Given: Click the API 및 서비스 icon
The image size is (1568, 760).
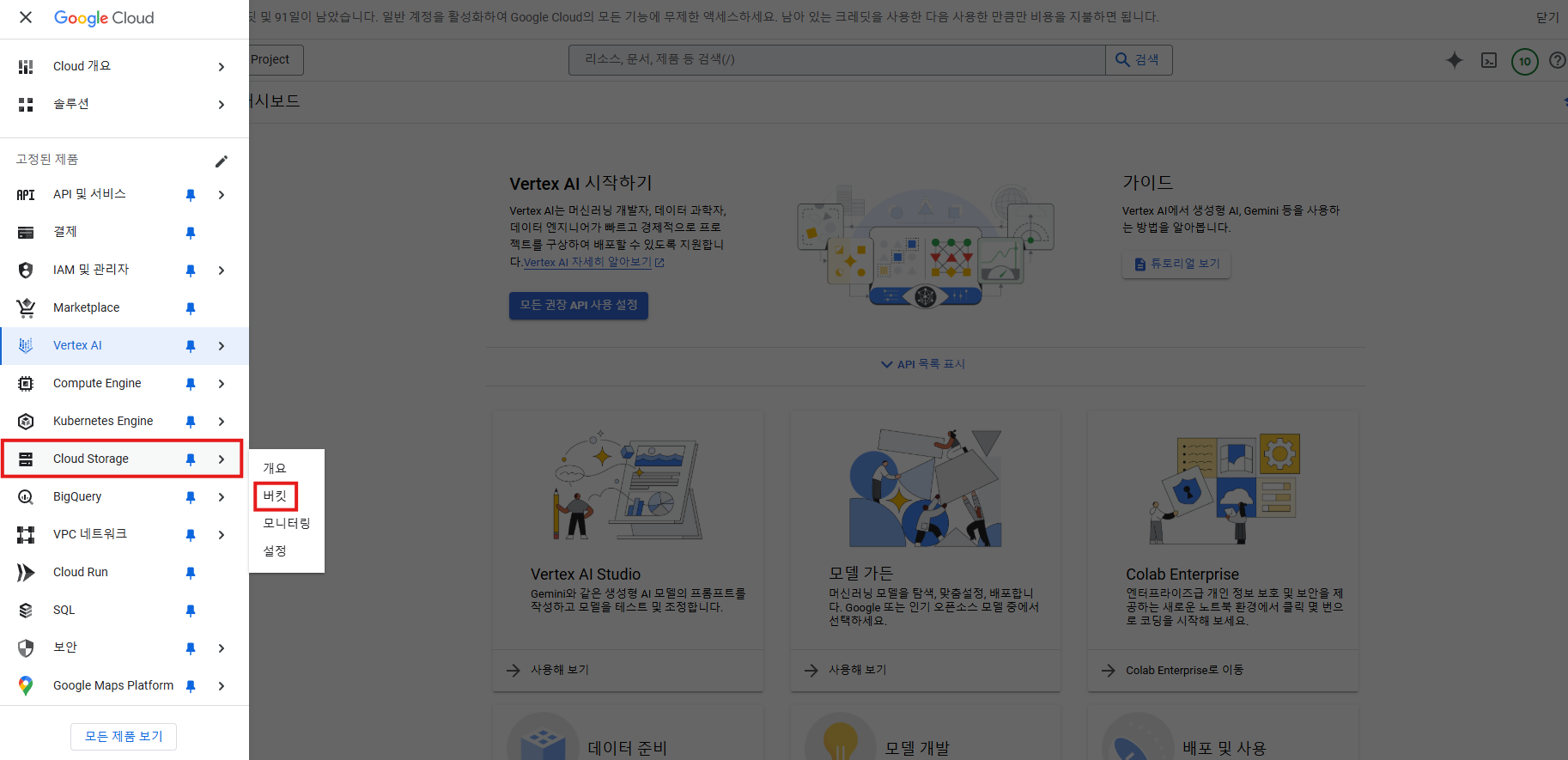Looking at the screenshot, I should point(26,195).
